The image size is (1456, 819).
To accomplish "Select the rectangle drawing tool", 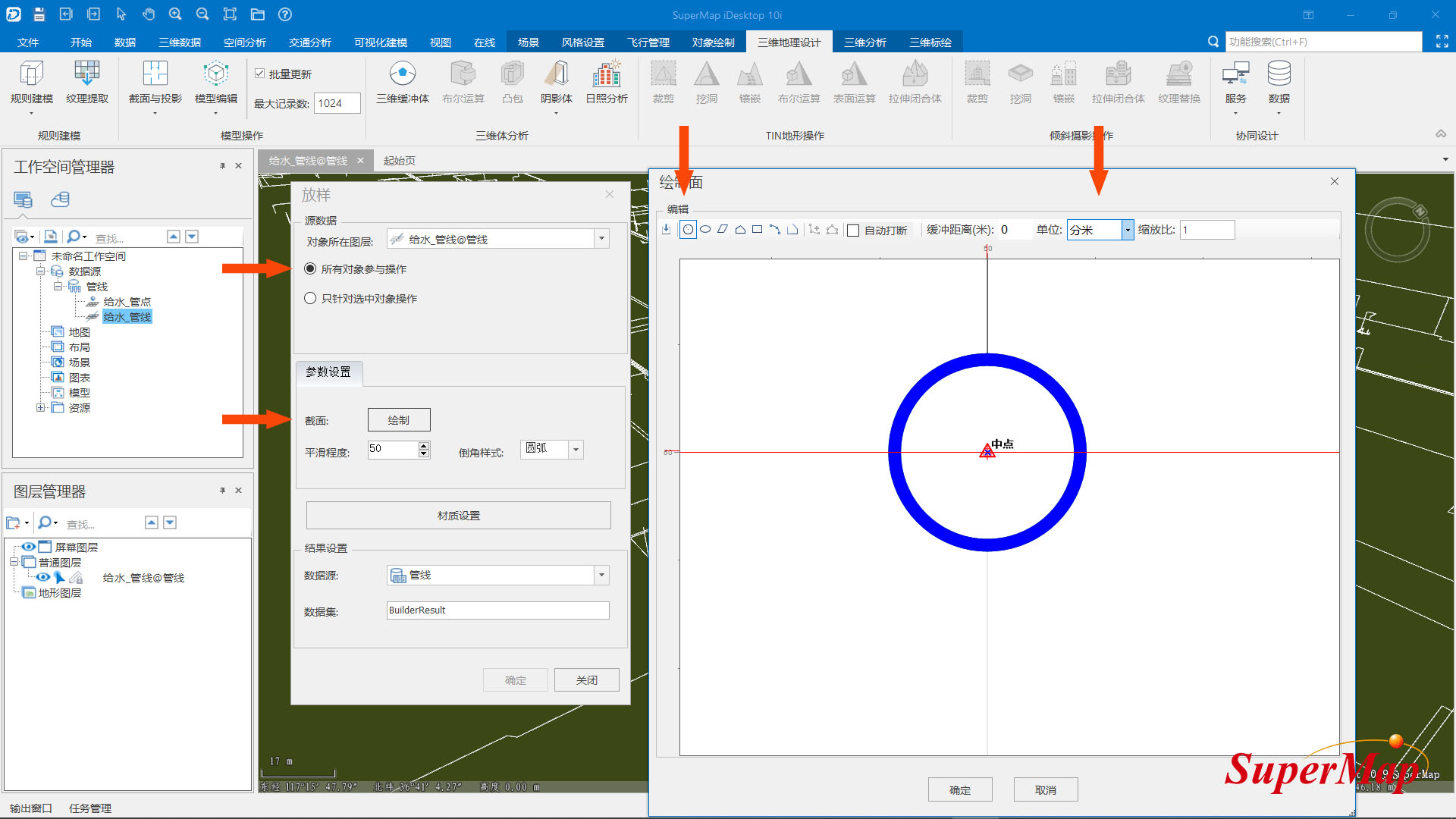I will [x=757, y=230].
